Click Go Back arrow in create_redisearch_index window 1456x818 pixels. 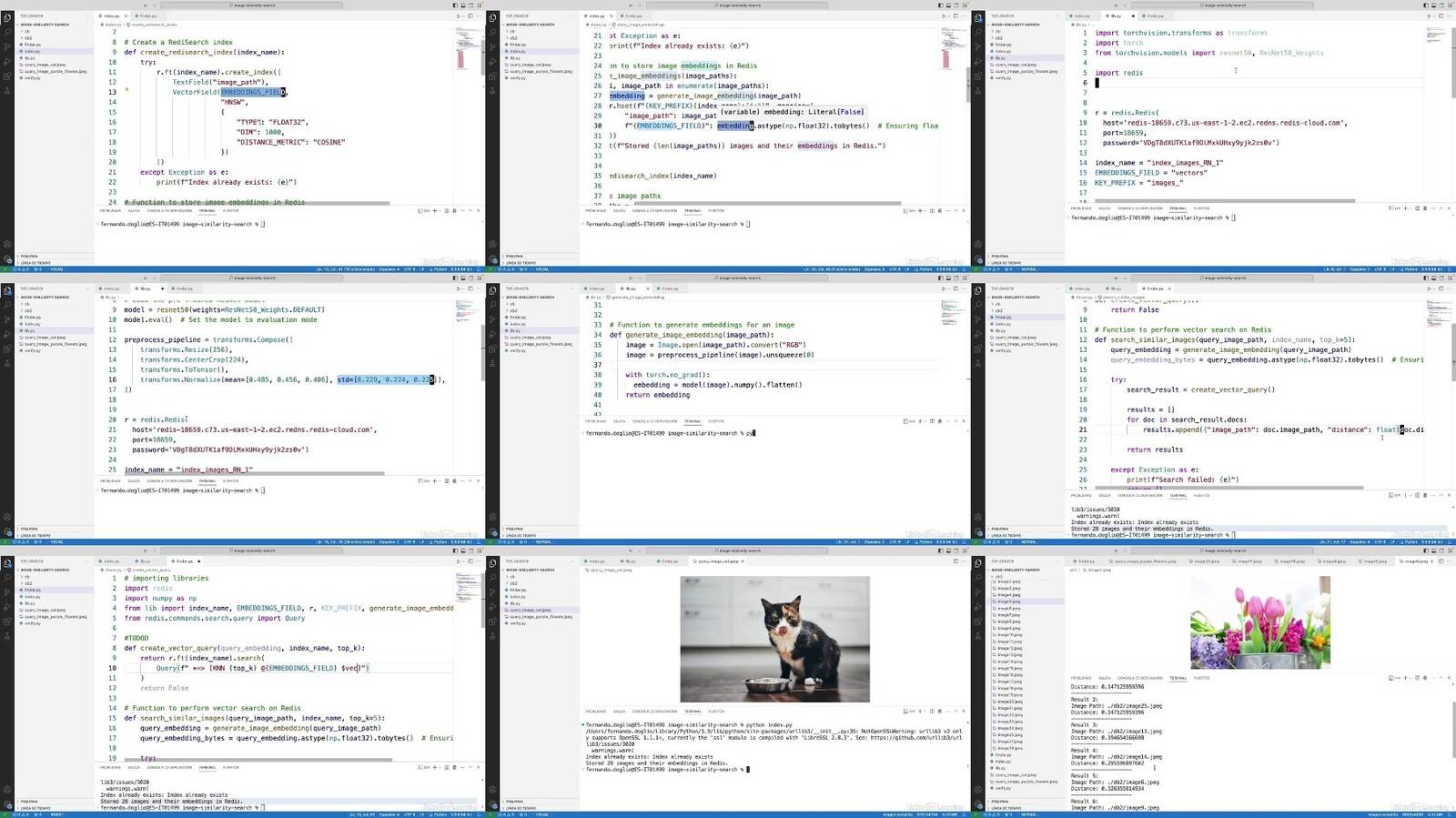tap(146, 5)
